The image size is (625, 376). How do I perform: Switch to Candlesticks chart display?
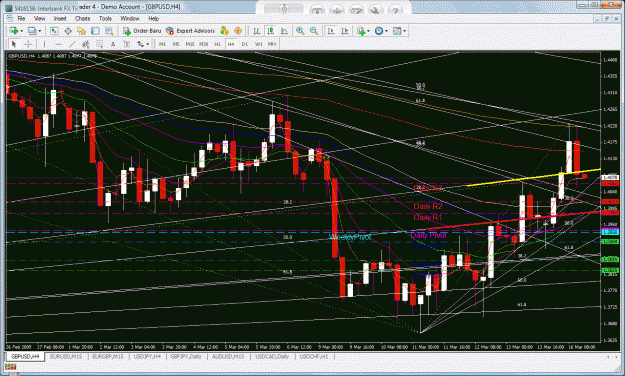pos(271,31)
